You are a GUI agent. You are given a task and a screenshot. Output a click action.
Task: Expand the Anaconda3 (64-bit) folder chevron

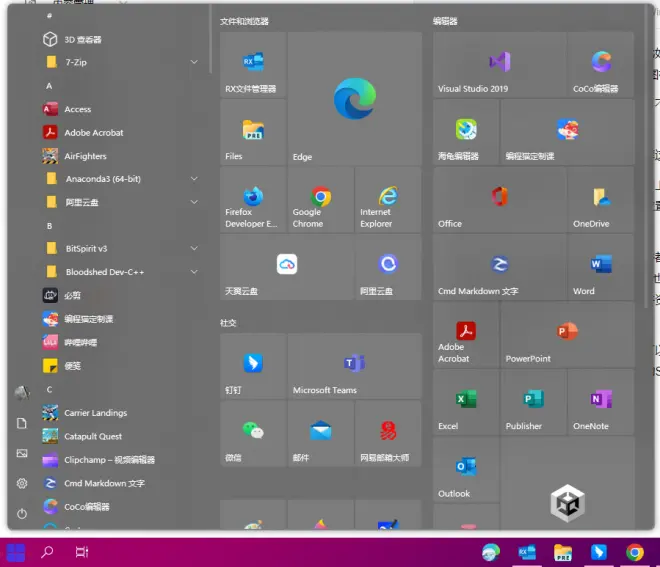(194, 179)
